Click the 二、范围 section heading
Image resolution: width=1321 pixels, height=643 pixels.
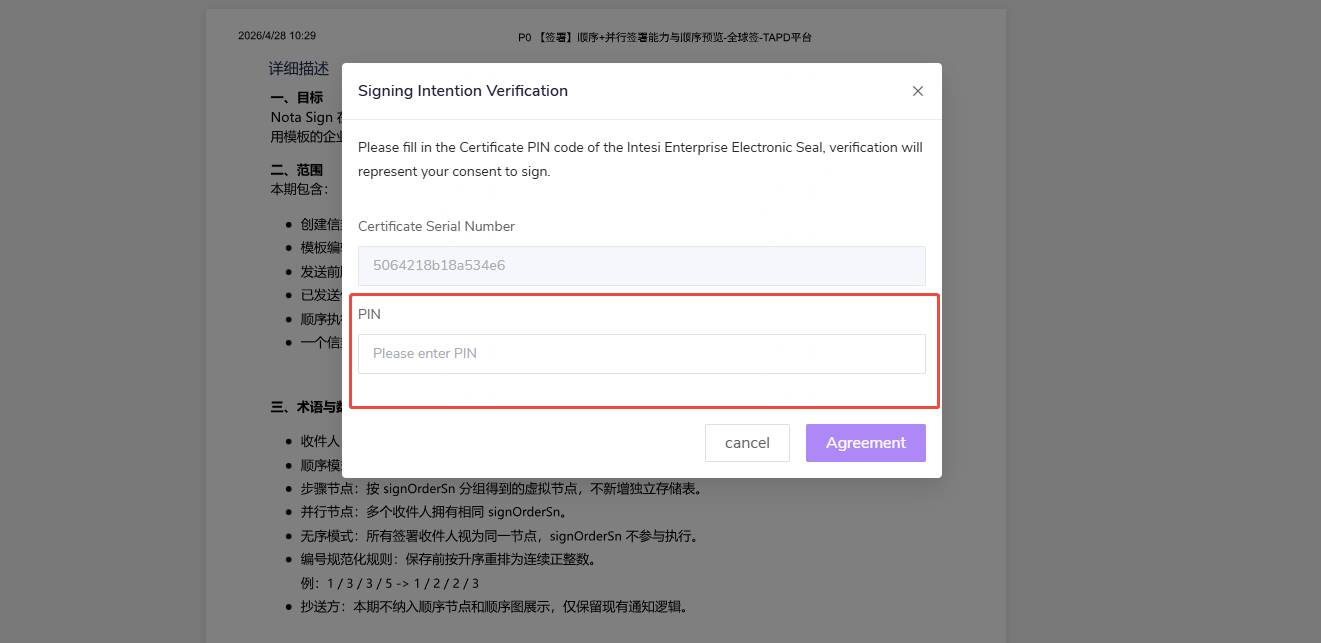297,171
